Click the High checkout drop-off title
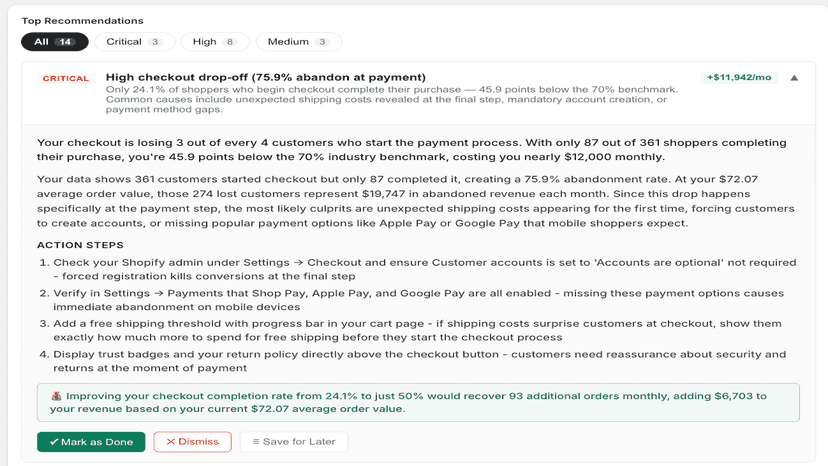 pyautogui.click(x=266, y=77)
